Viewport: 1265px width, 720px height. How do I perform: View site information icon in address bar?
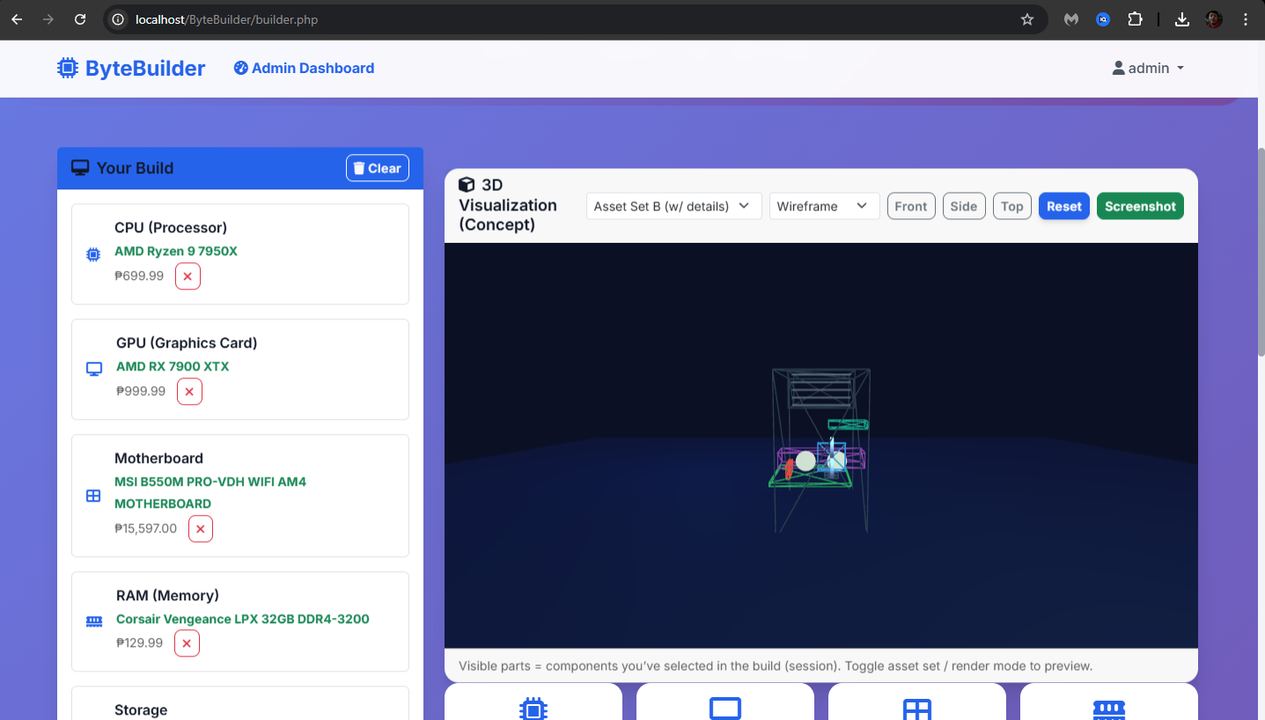[117, 19]
